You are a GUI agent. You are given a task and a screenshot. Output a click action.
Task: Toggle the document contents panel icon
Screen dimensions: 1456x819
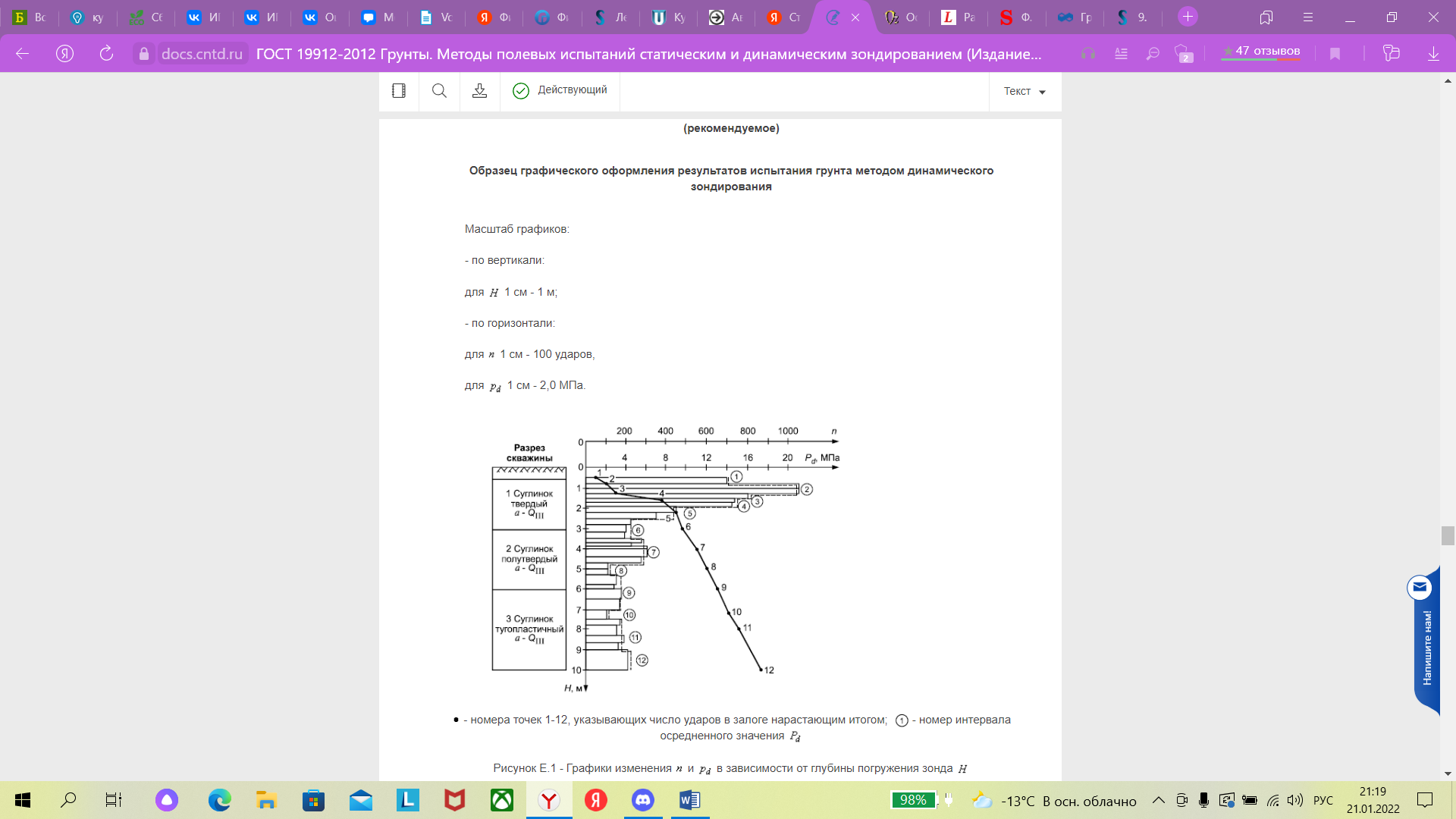tap(399, 91)
